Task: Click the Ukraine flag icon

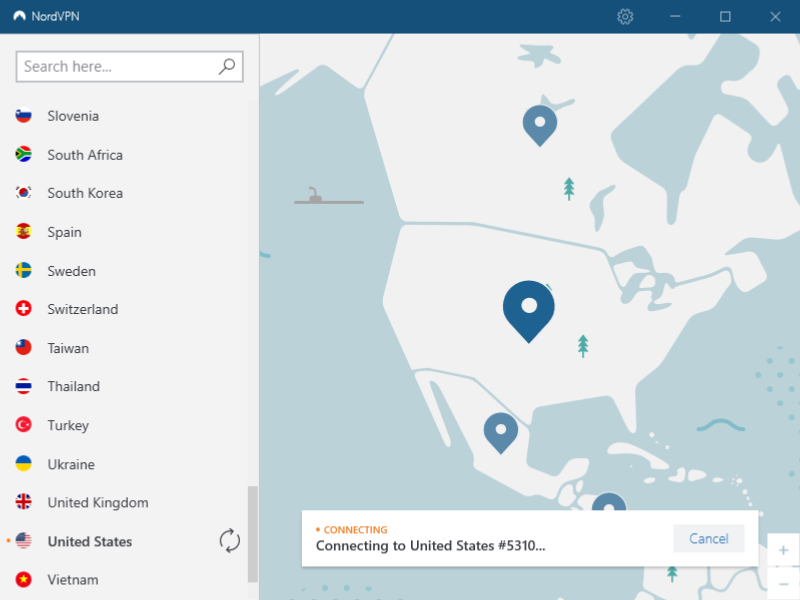Action: [x=23, y=464]
